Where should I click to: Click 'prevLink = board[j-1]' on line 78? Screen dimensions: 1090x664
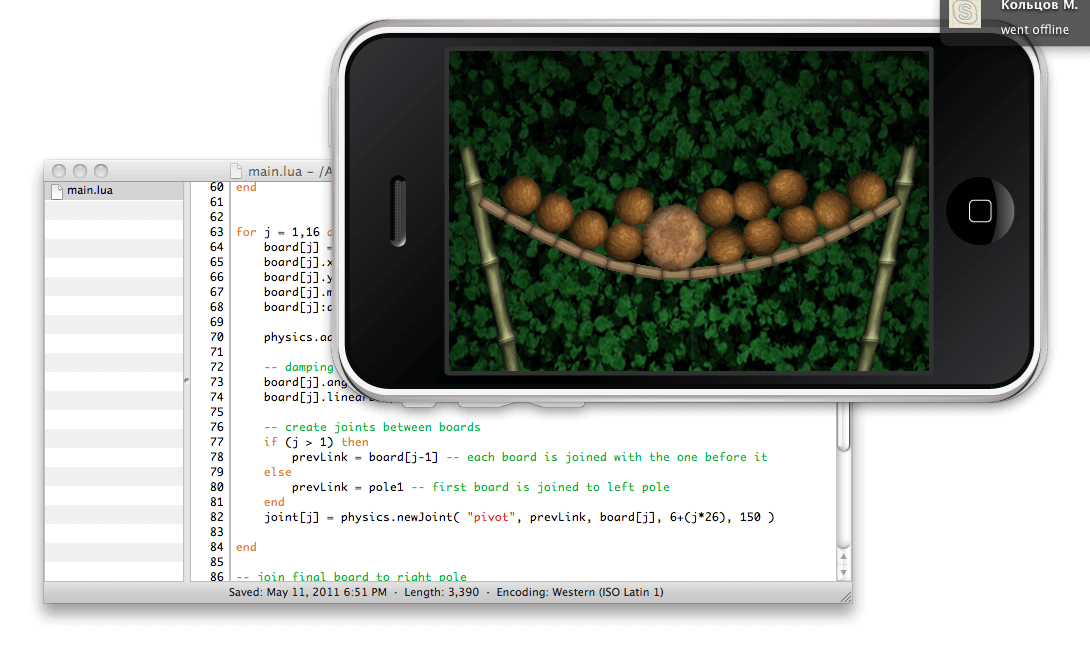point(364,457)
